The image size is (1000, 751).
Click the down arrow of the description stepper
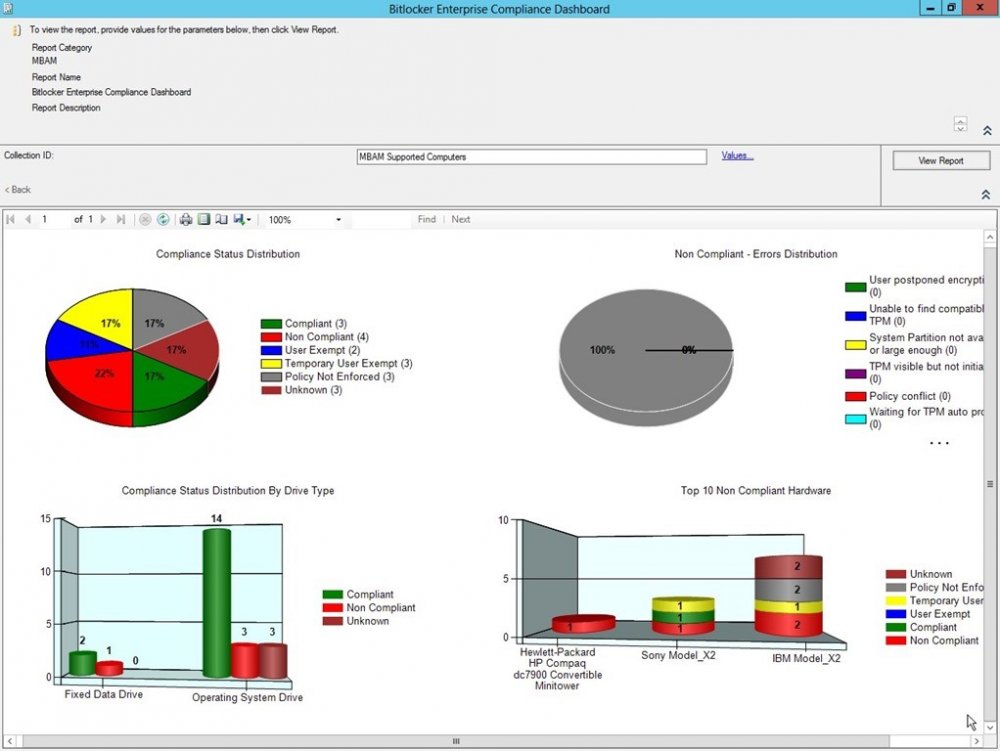(x=960, y=128)
